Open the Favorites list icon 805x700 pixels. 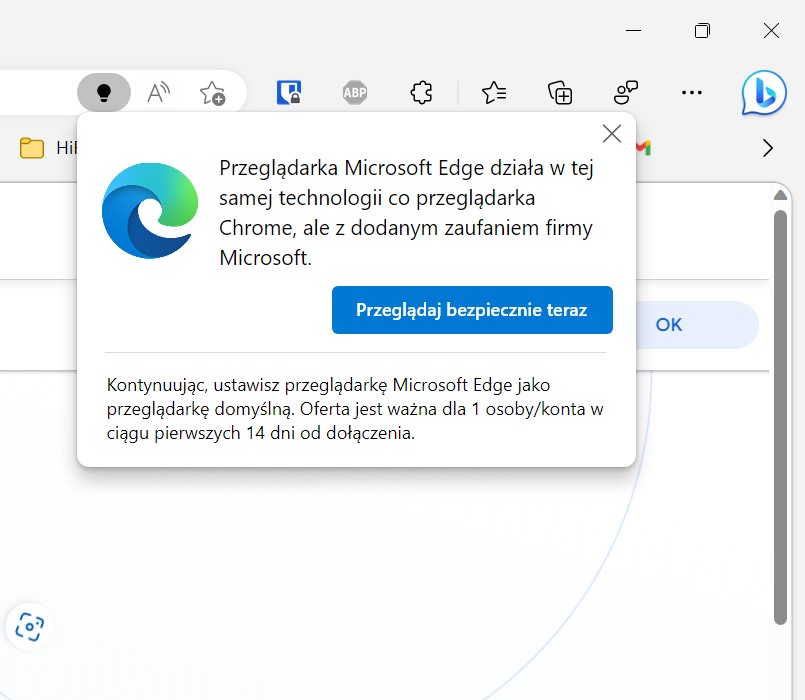point(494,93)
